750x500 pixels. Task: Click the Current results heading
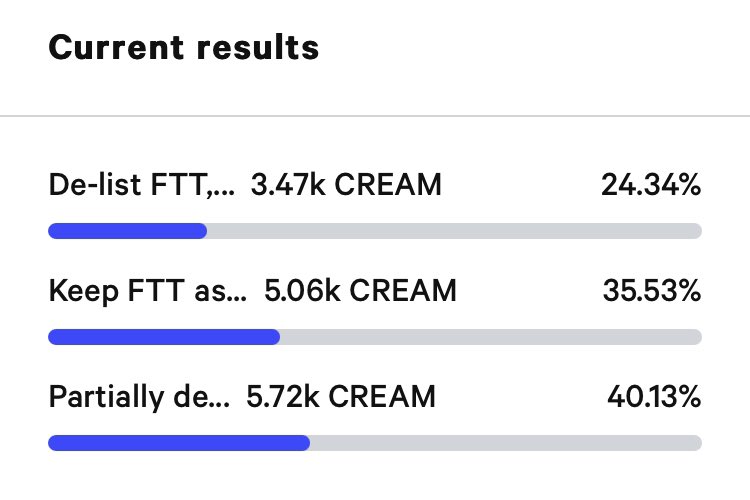tap(184, 47)
